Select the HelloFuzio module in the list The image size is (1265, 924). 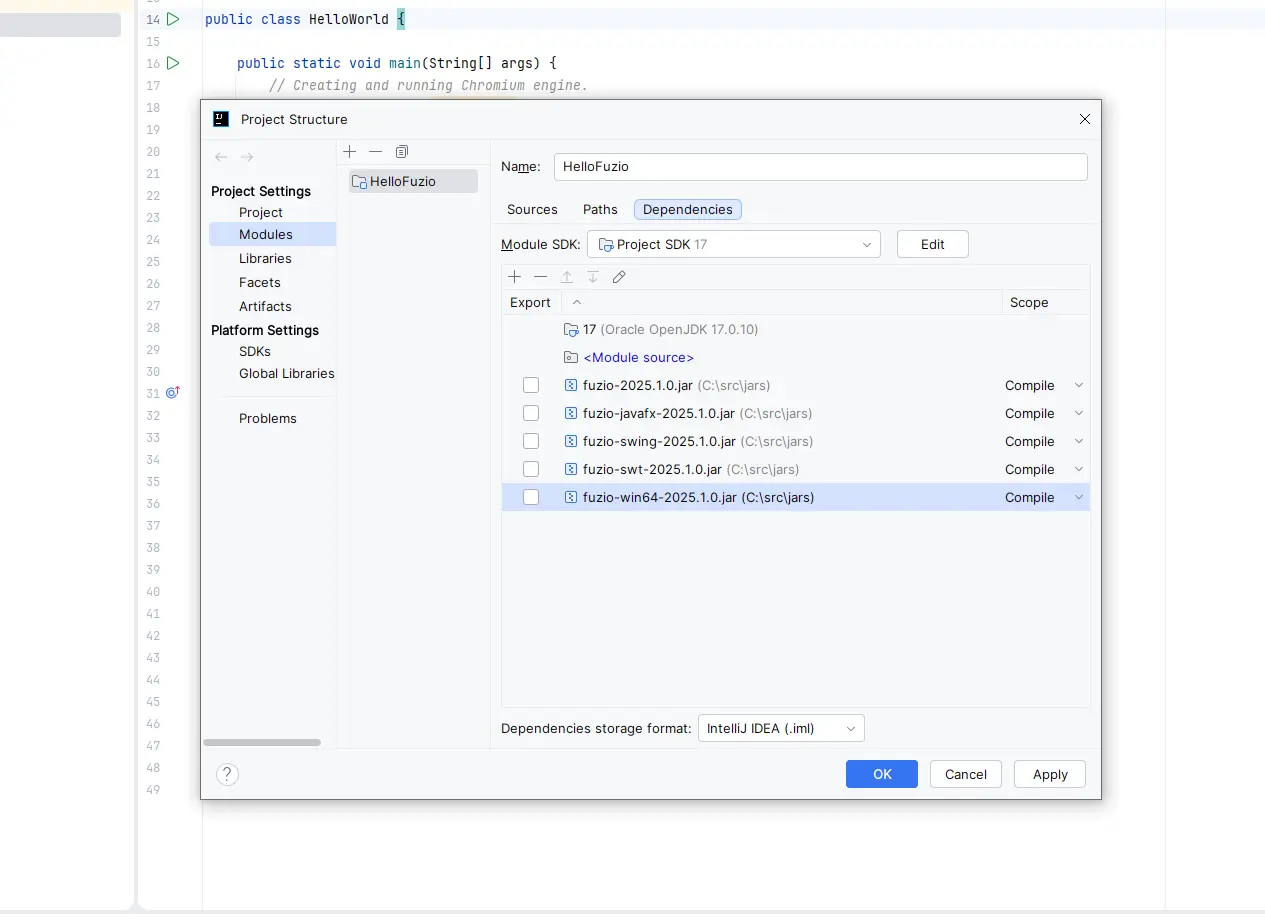[x=413, y=181]
